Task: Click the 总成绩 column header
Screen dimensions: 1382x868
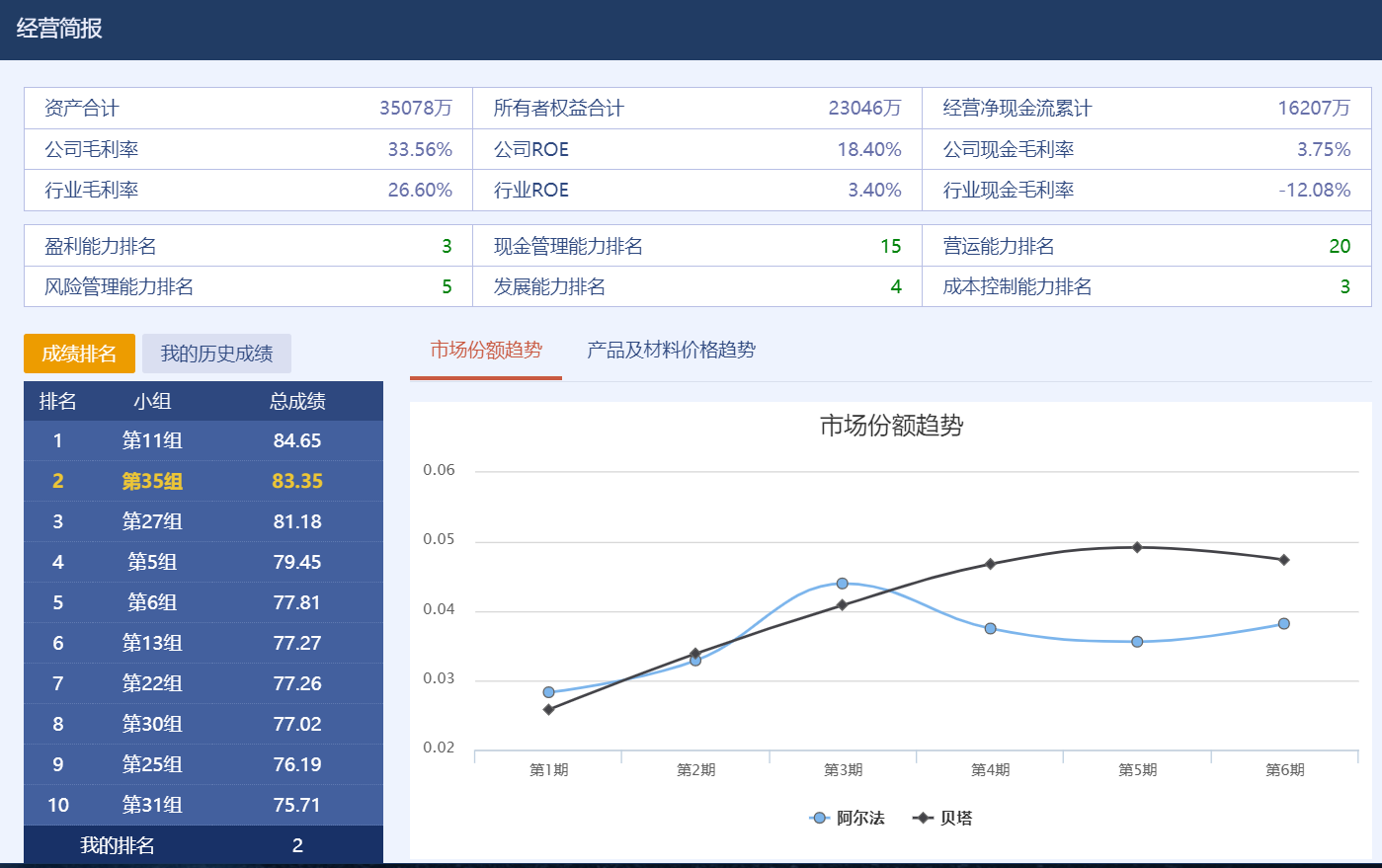Action: (297, 401)
